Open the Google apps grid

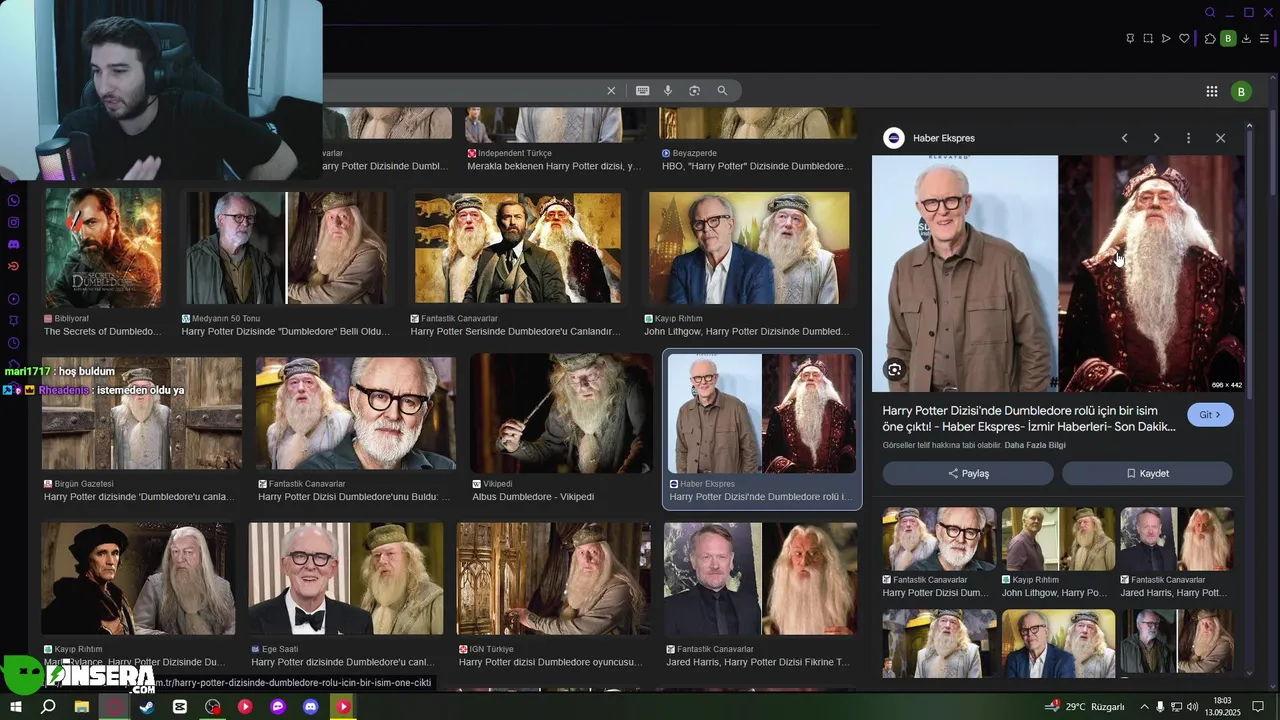[1211, 91]
